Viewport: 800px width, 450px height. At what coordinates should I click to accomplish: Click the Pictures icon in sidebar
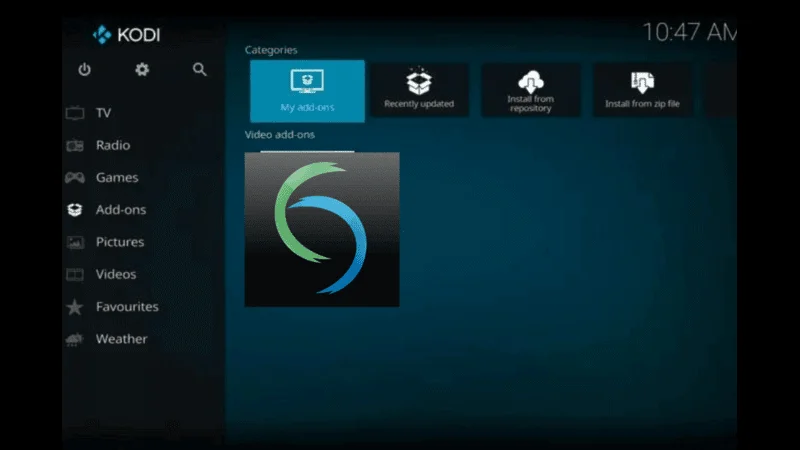(x=75, y=242)
